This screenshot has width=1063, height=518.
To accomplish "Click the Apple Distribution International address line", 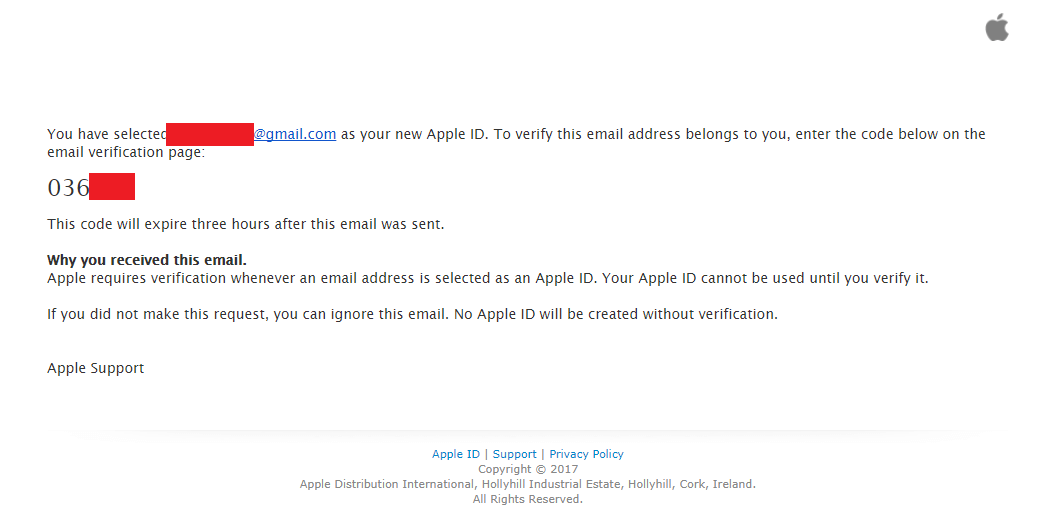I will [527, 484].
